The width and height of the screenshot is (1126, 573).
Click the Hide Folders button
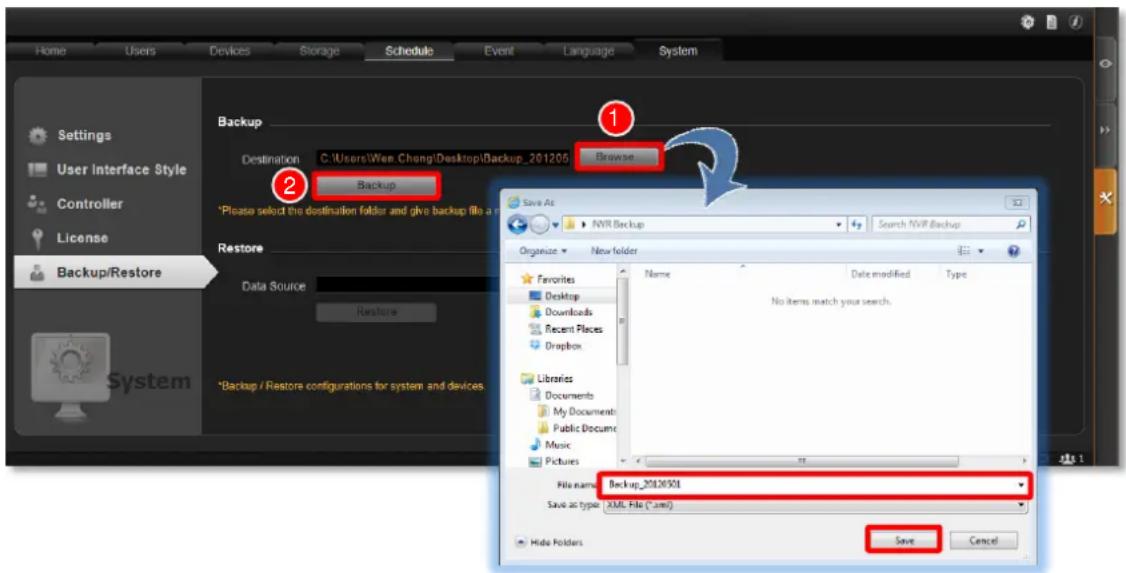(x=550, y=542)
